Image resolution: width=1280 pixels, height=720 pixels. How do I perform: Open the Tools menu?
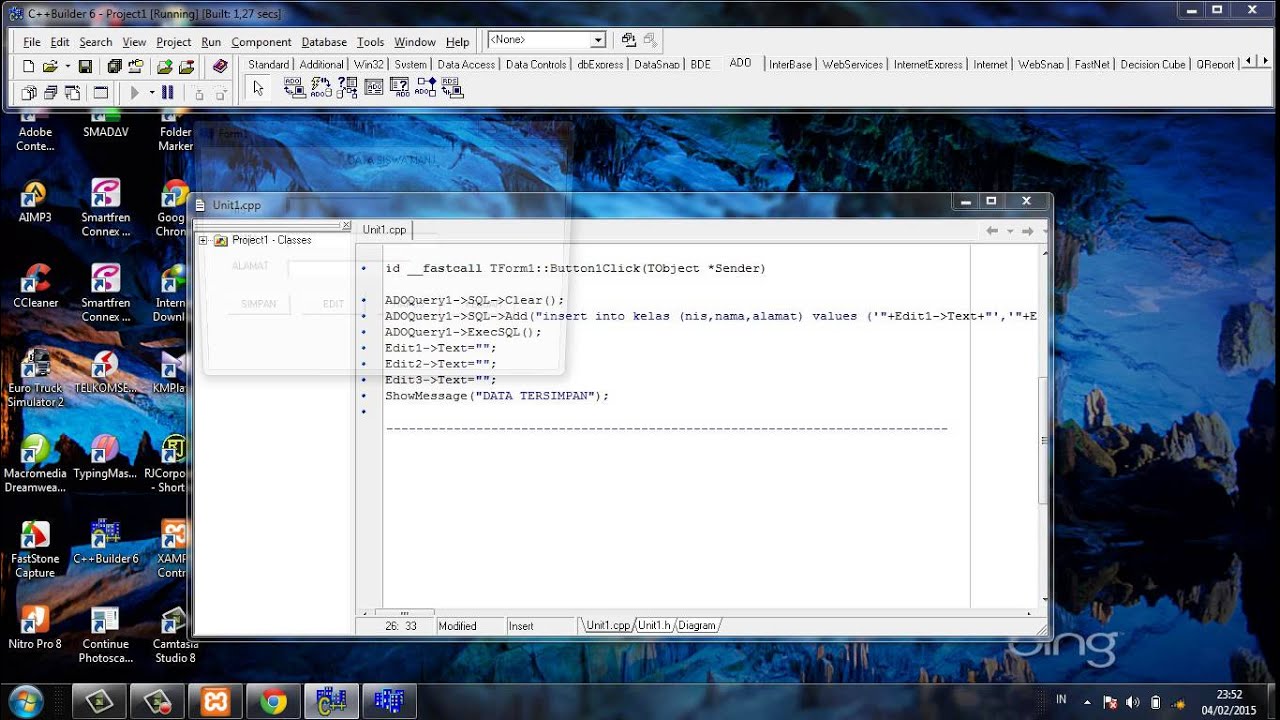[370, 42]
